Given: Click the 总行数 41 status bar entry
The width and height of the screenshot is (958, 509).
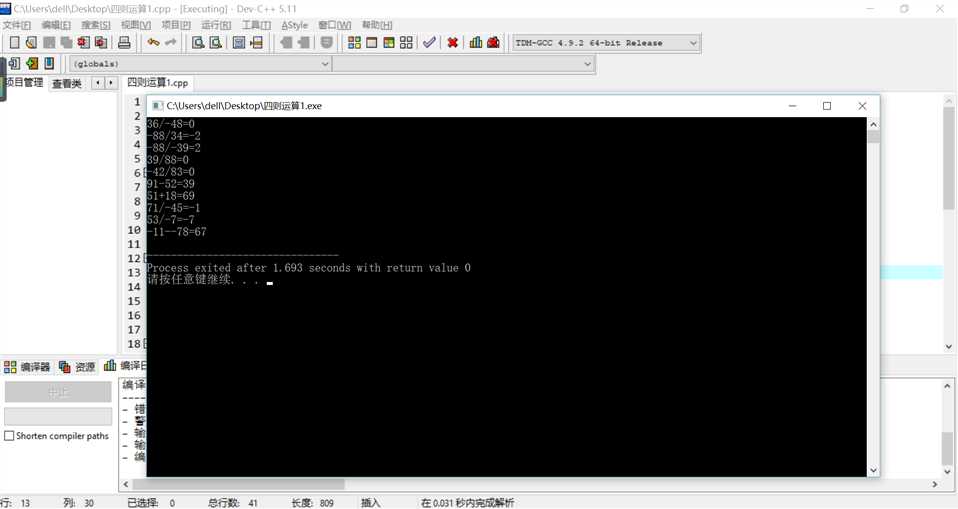Looking at the screenshot, I should click(x=233, y=503).
